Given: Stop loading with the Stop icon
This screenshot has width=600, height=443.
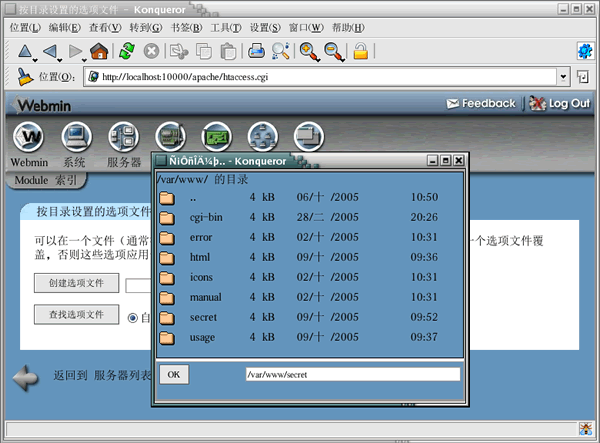Looking at the screenshot, I should click(x=151, y=51).
